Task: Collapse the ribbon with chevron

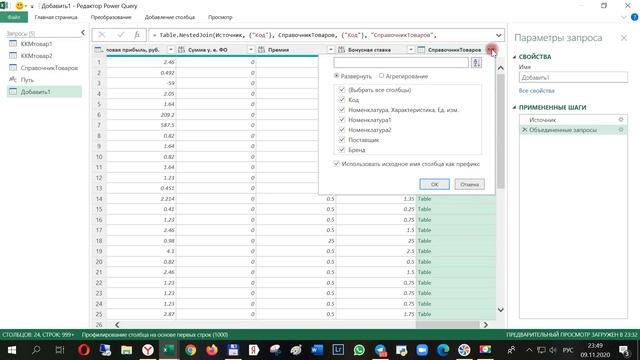Action: pyautogui.click(x=623, y=17)
